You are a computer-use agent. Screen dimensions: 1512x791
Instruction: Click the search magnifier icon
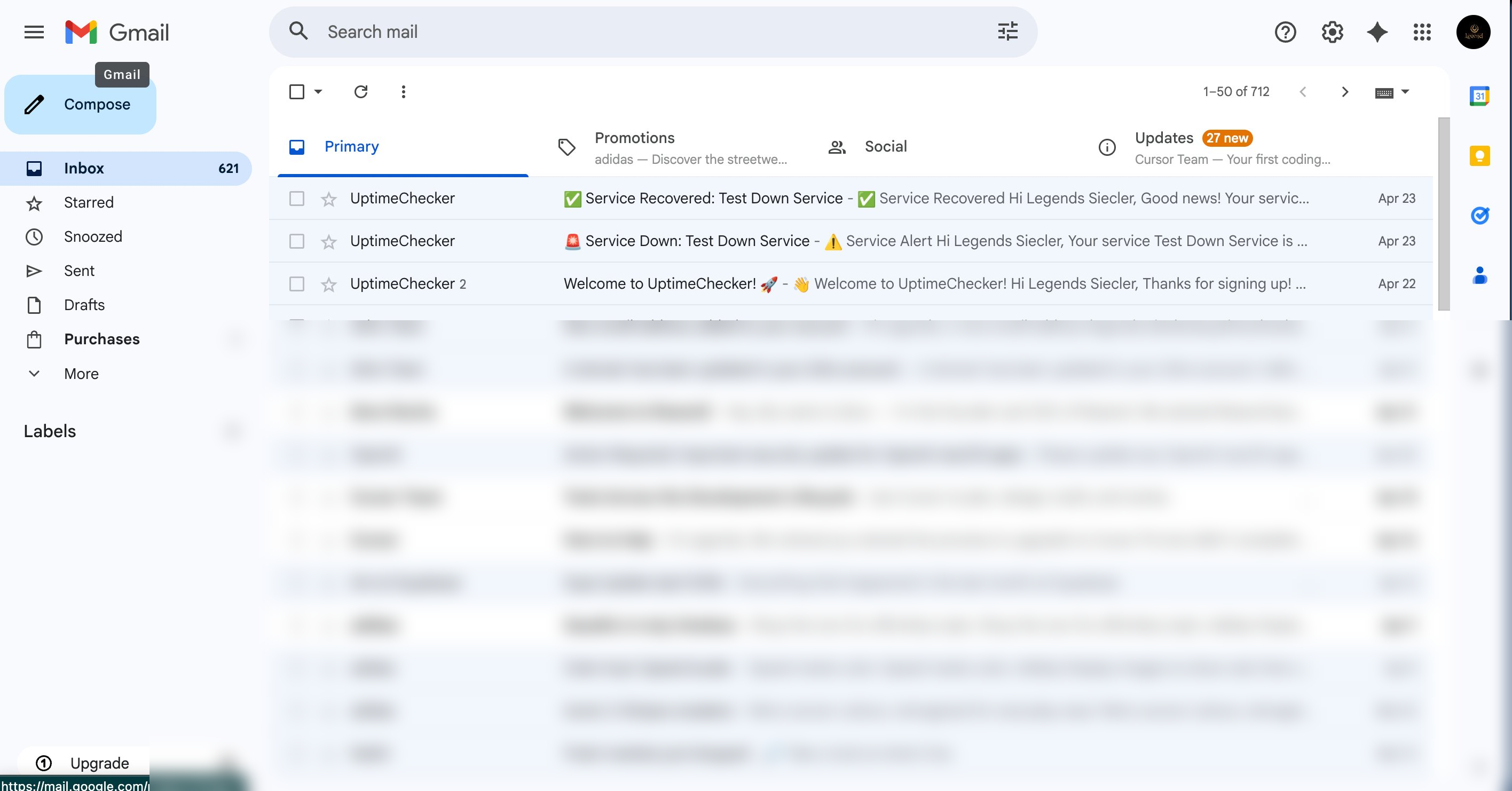pyautogui.click(x=299, y=31)
